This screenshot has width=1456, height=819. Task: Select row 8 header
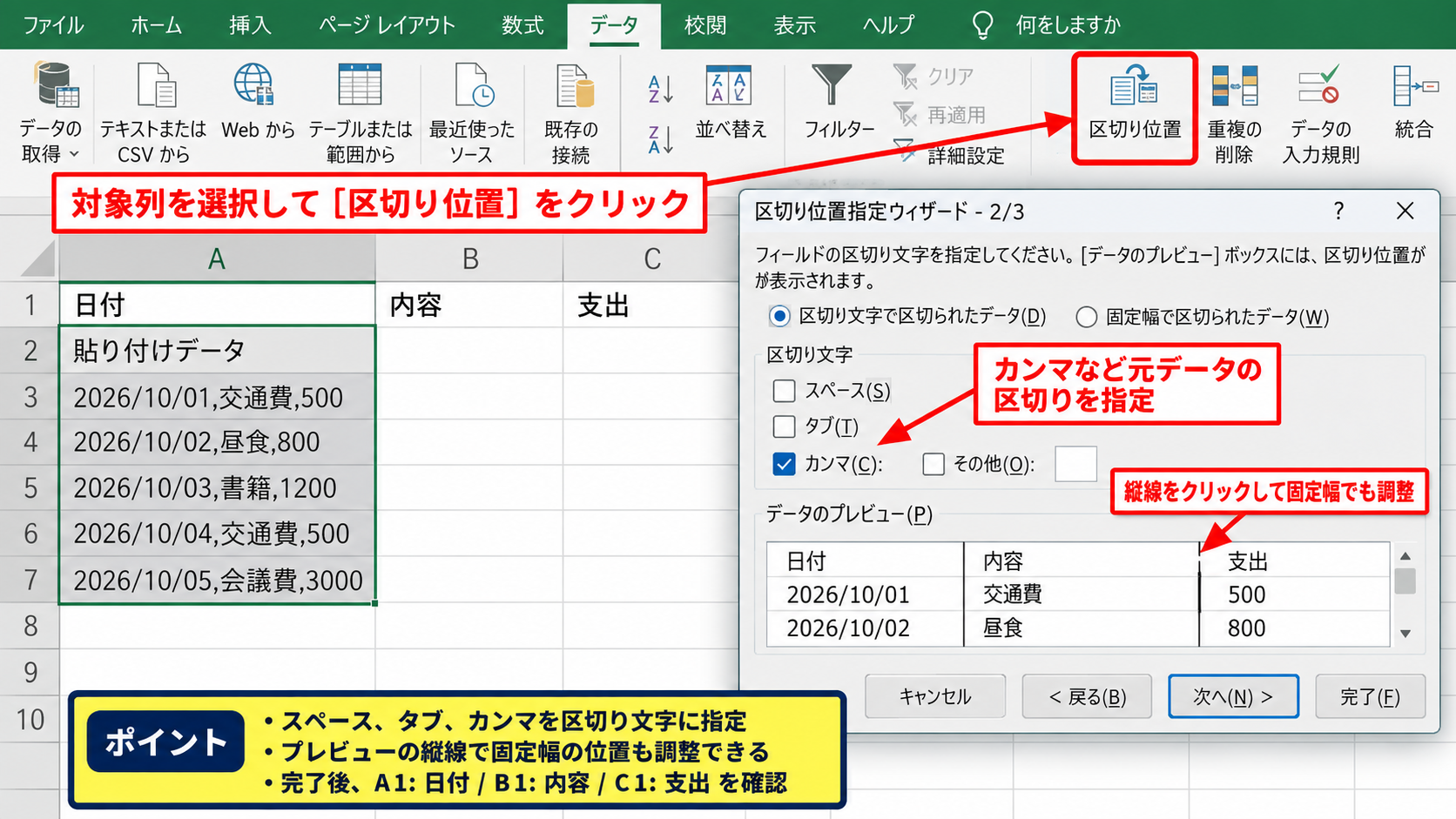point(30,626)
